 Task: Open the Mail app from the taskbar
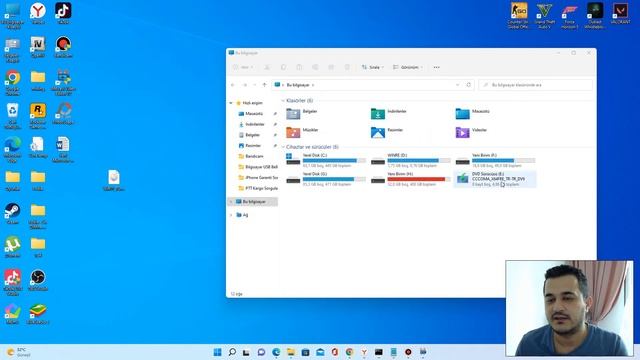(x=320, y=352)
